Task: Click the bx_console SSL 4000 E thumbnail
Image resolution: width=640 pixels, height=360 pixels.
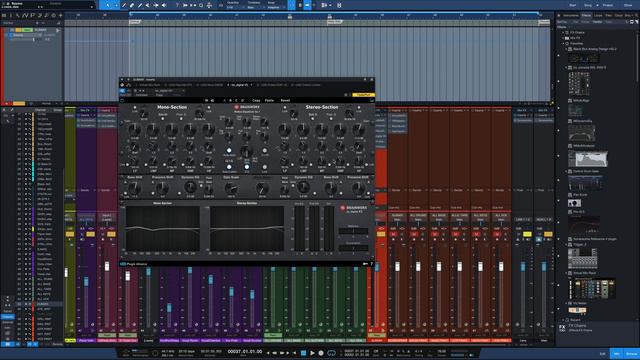Action: [579, 83]
